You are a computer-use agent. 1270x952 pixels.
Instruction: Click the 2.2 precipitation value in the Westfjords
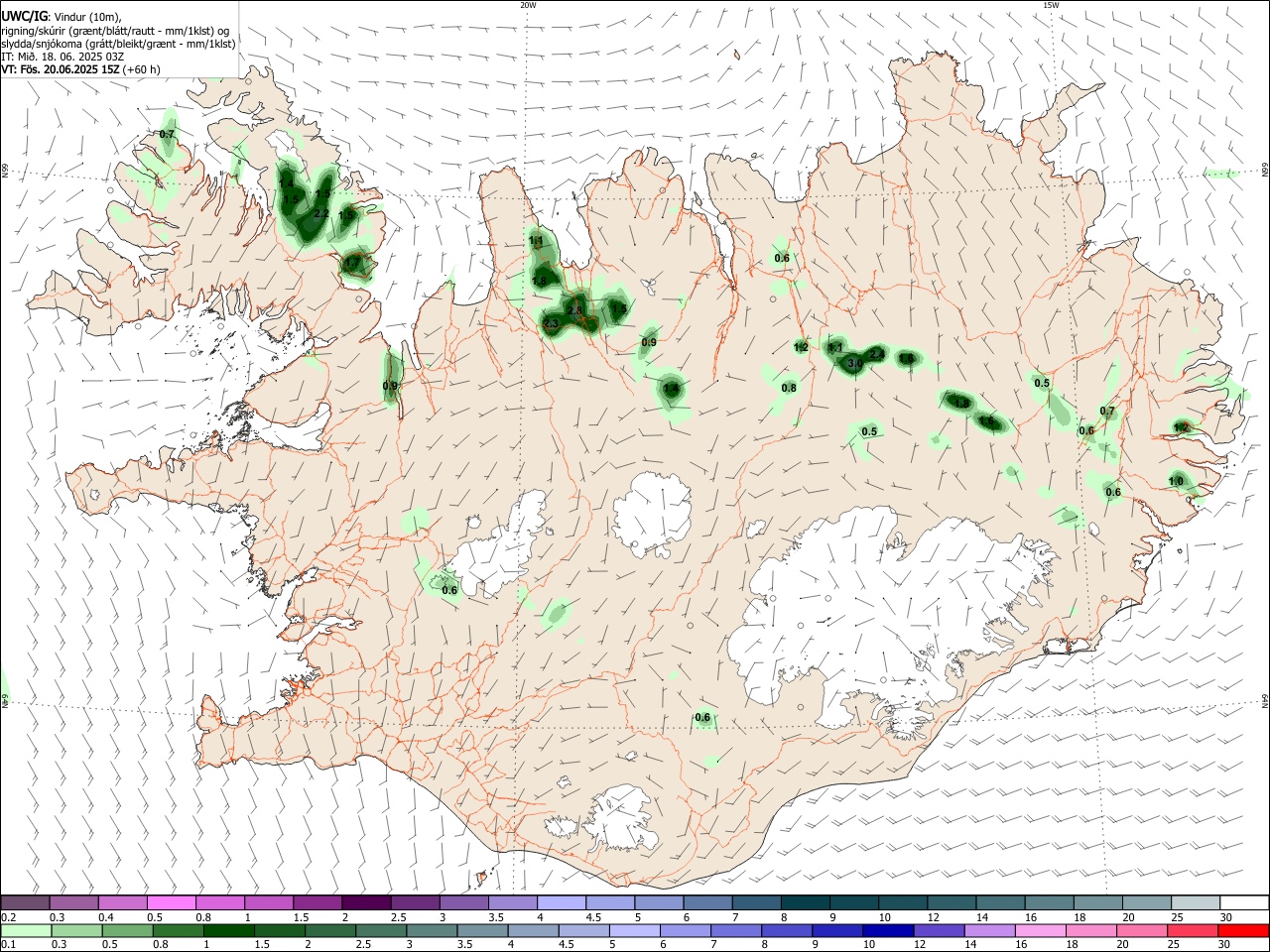coord(320,213)
